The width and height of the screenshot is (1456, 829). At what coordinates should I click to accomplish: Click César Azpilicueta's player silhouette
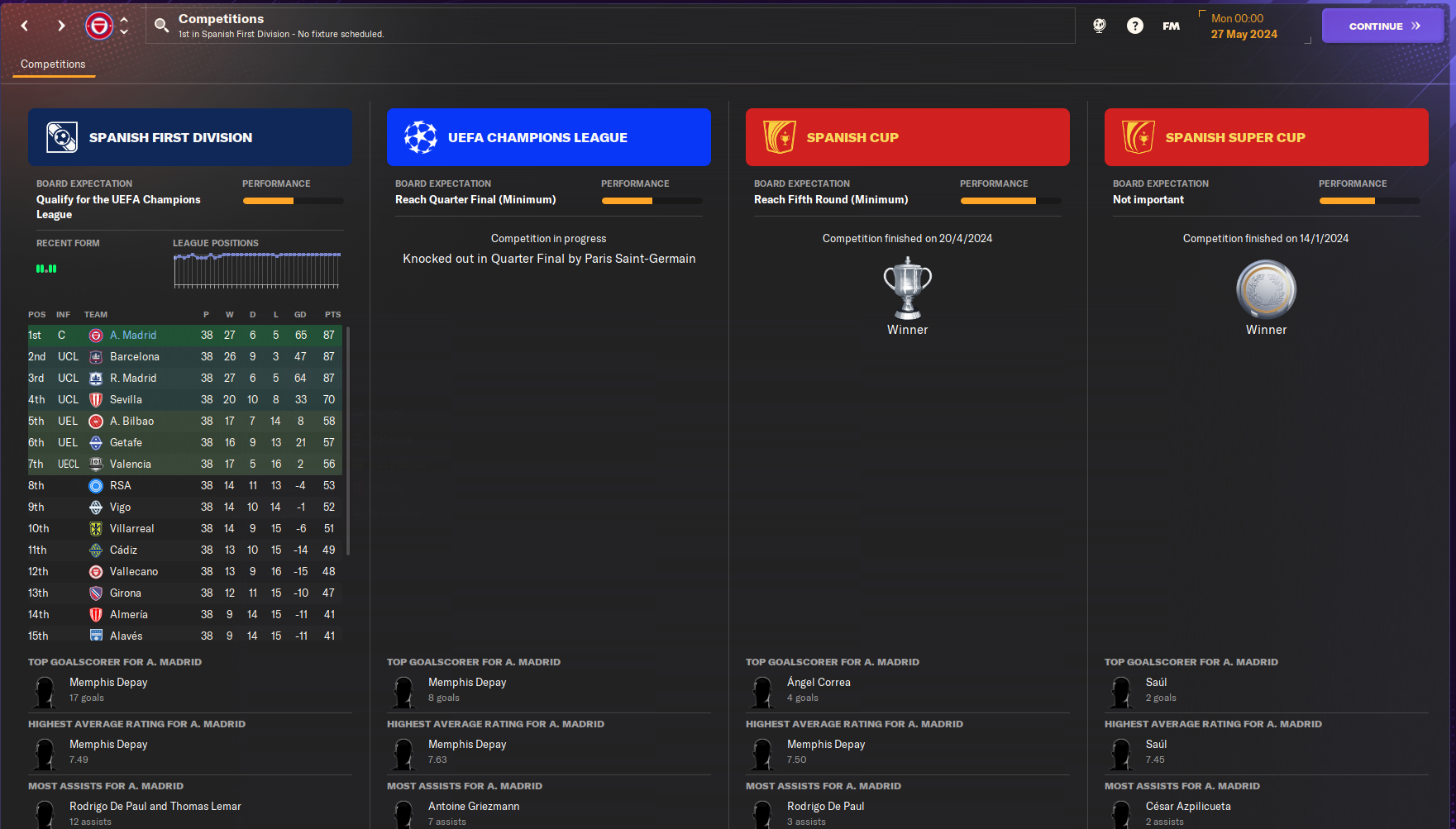(x=1120, y=814)
